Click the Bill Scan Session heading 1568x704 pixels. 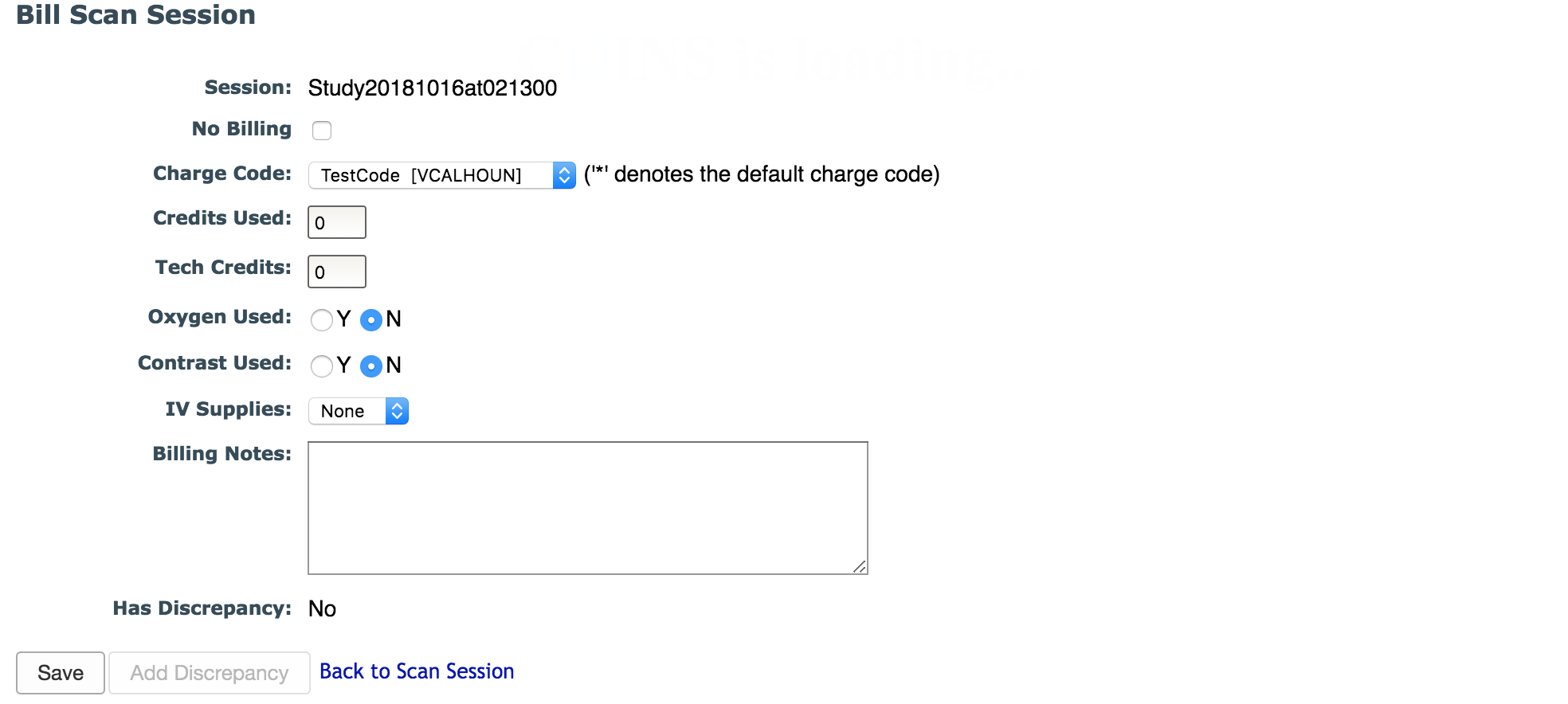(135, 15)
